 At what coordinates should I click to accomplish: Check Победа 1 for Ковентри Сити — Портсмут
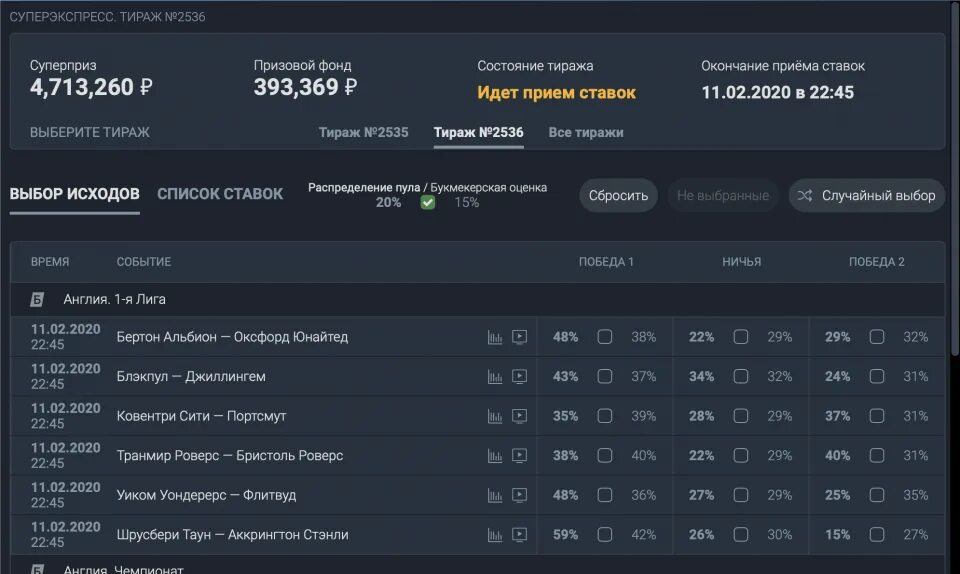tap(605, 416)
